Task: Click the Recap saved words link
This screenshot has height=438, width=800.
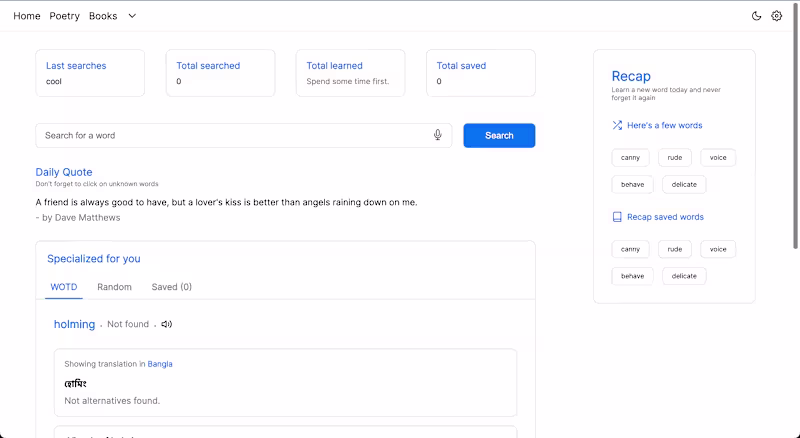Action: [665, 217]
